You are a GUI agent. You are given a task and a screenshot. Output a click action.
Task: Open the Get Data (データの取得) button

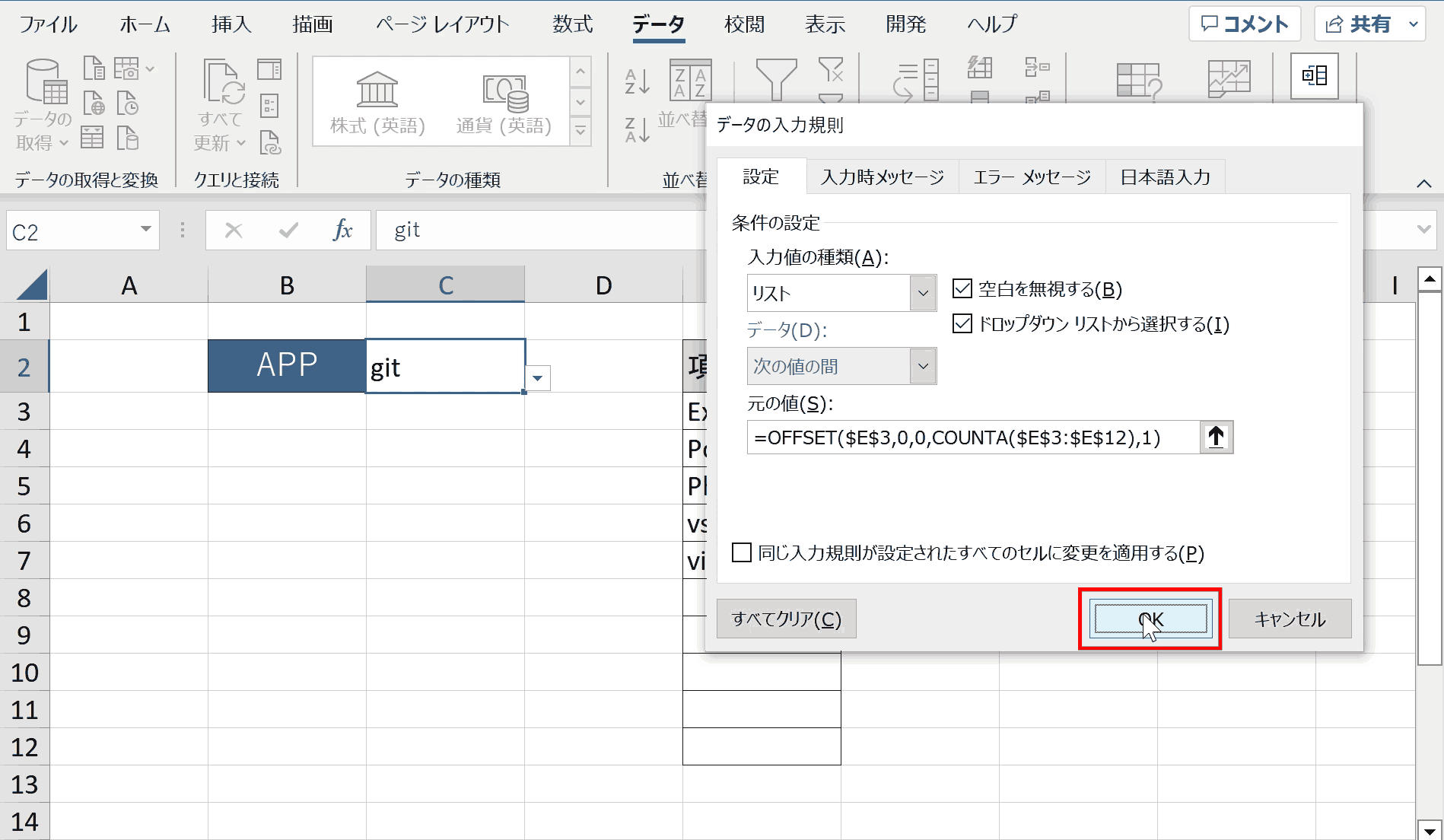pyautogui.click(x=44, y=104)
